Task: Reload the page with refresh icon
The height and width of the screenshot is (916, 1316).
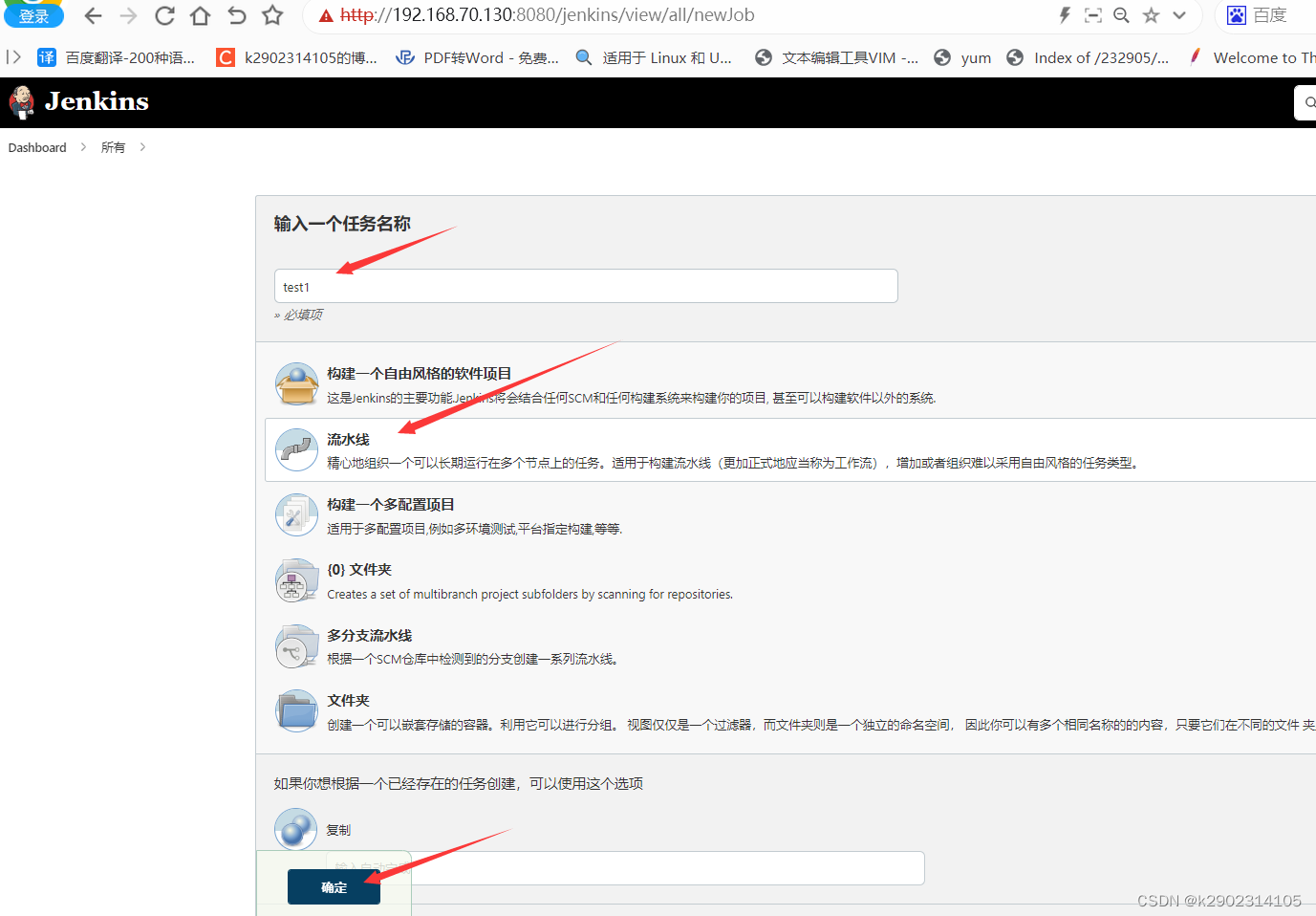Action: 164,15
